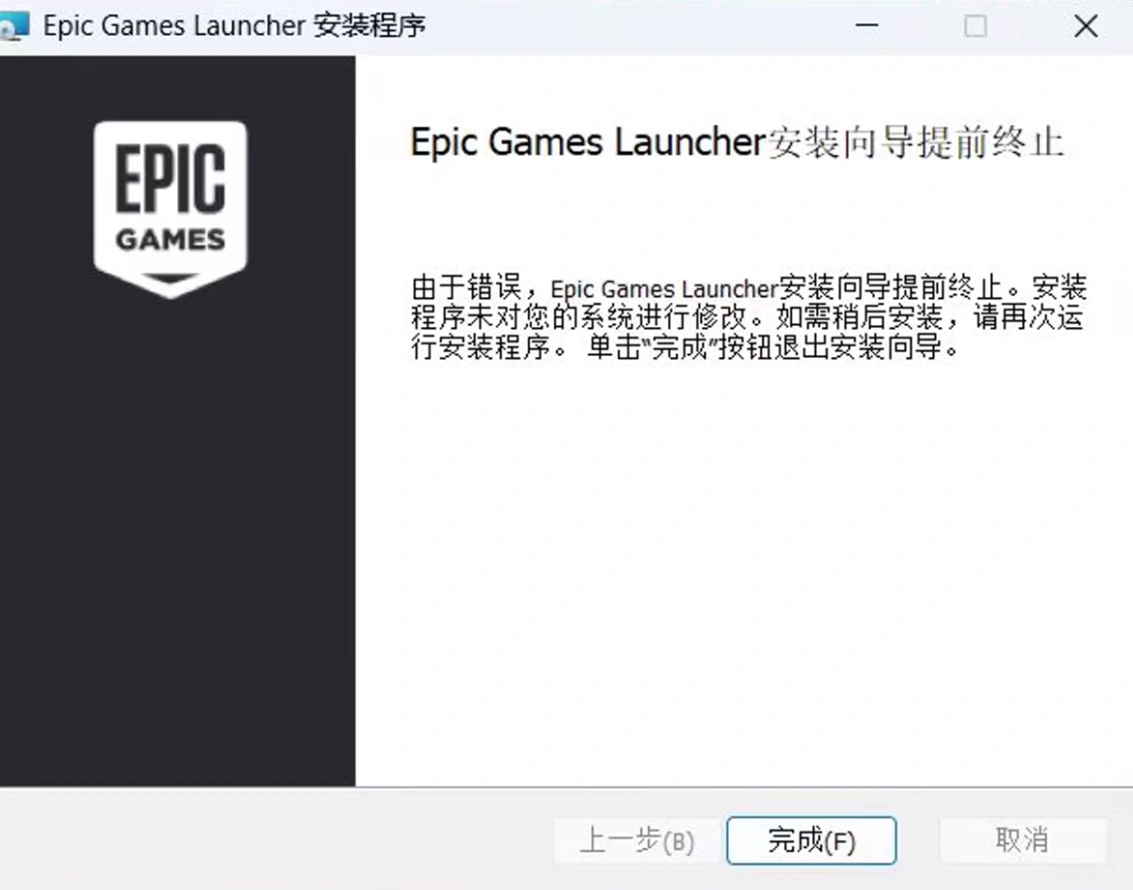
Task: Click the disabled 上一步(B) back button
Action: 637,840
